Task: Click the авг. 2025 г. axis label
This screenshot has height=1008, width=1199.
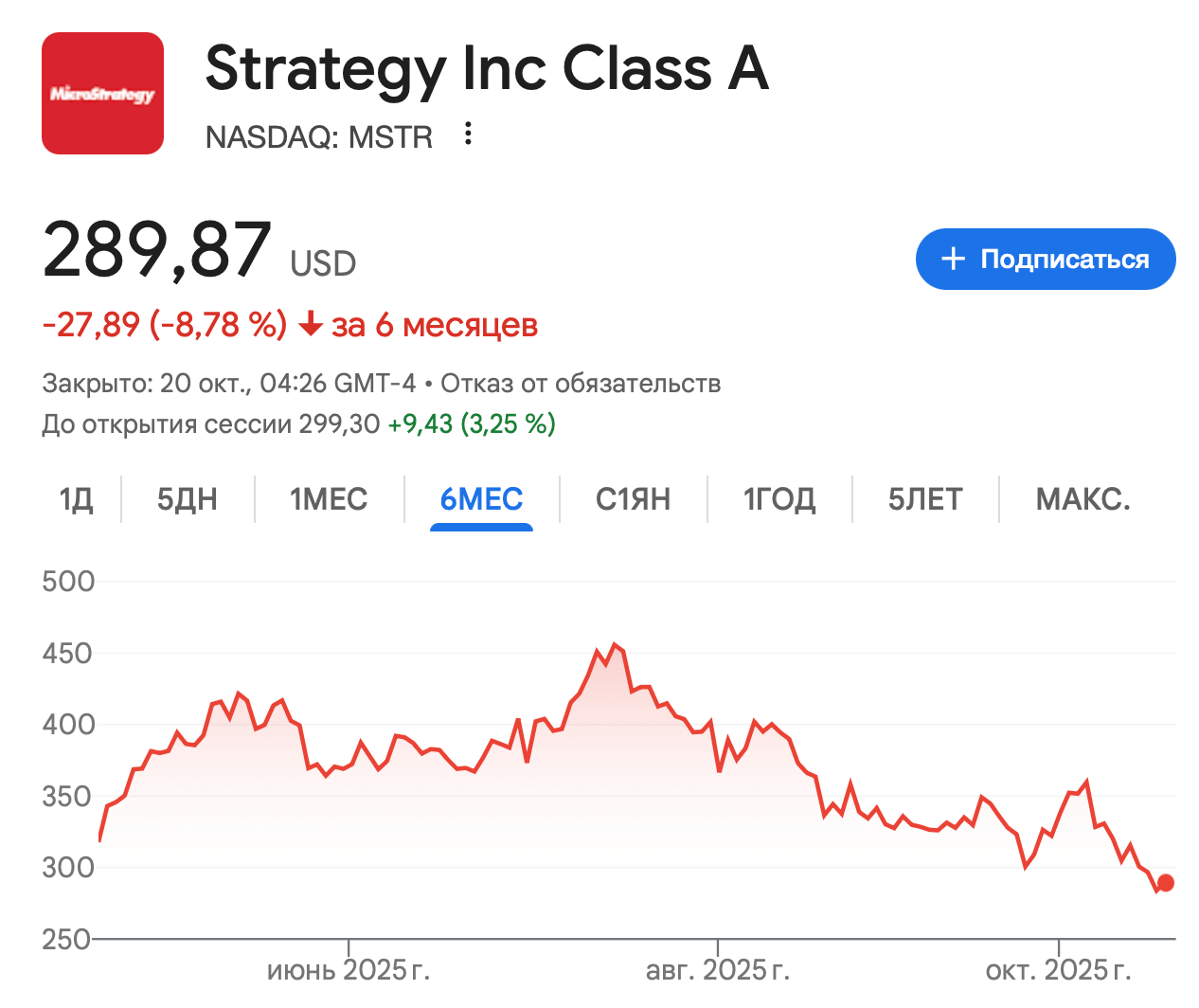Action: pyautogui.click(x=717, y=970)
